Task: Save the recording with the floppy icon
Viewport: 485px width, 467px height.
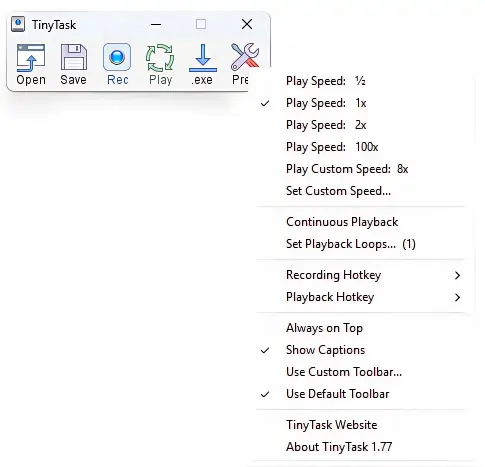Action: click(x=73, y=64)
